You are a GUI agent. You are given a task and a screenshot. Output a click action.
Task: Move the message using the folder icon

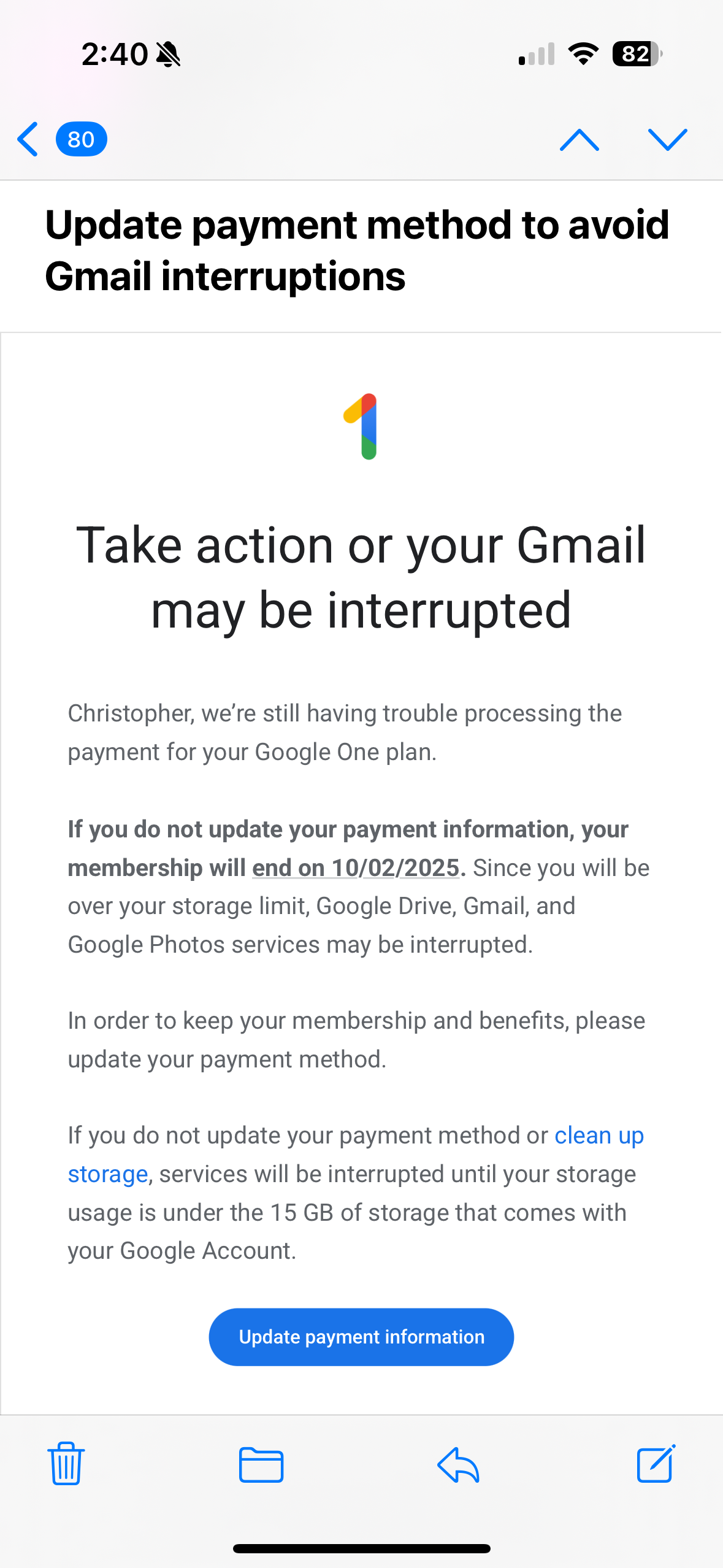pyautogui.click(x=261, y=1464)
